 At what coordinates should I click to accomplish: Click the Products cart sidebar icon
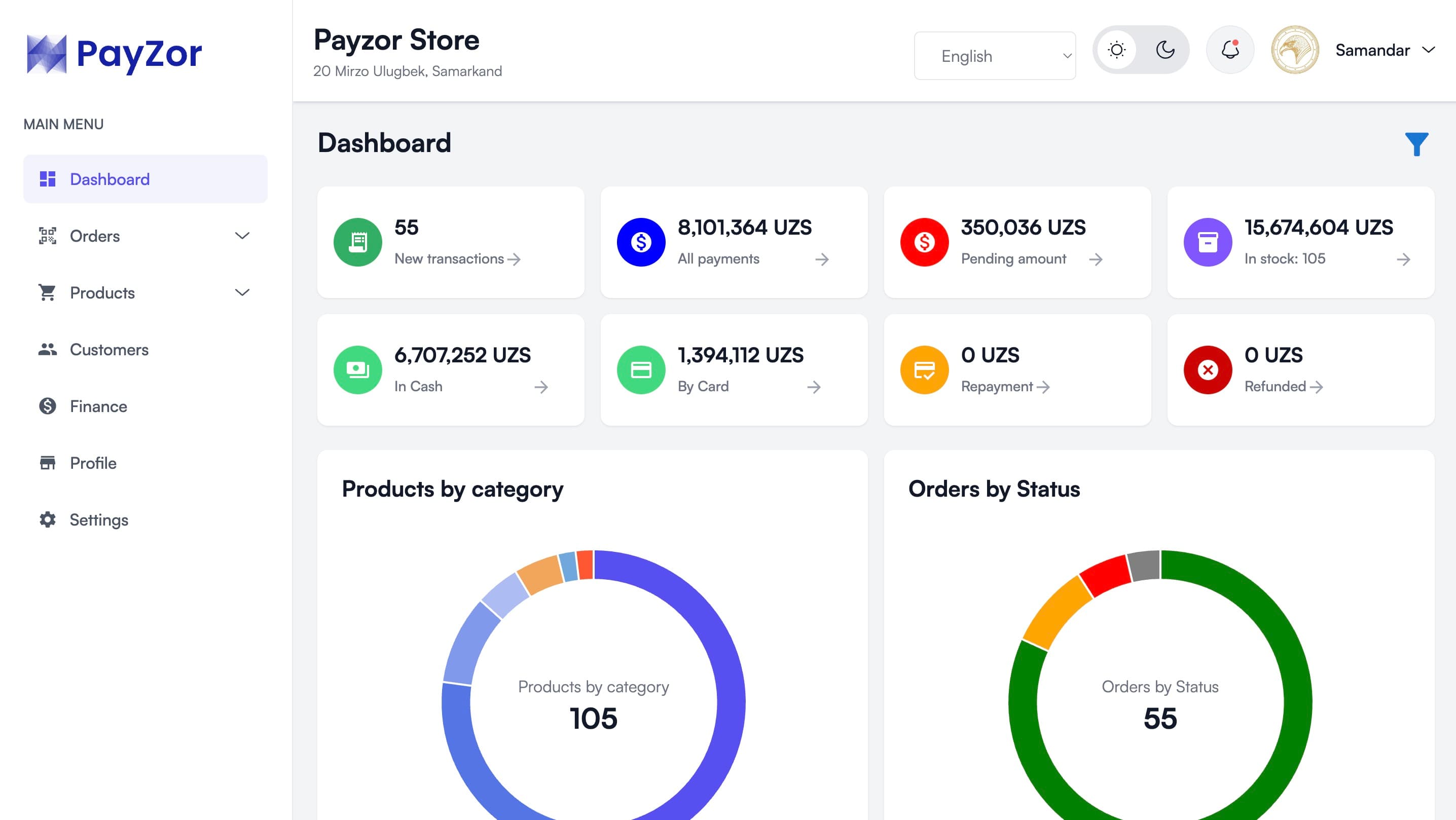[48, 292]
